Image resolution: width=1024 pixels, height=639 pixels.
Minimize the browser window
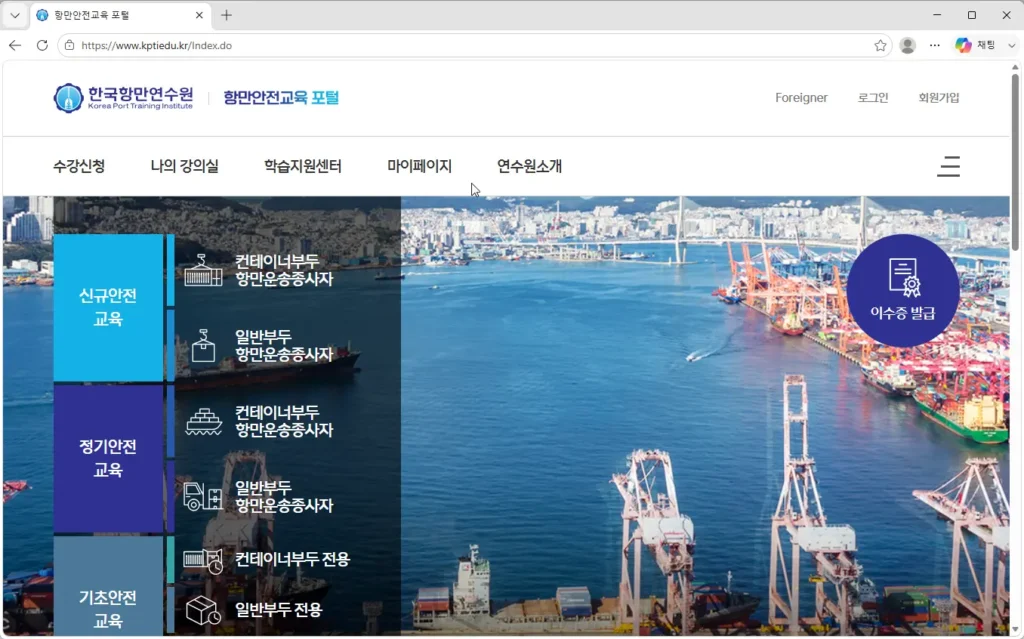pos(937,15)
